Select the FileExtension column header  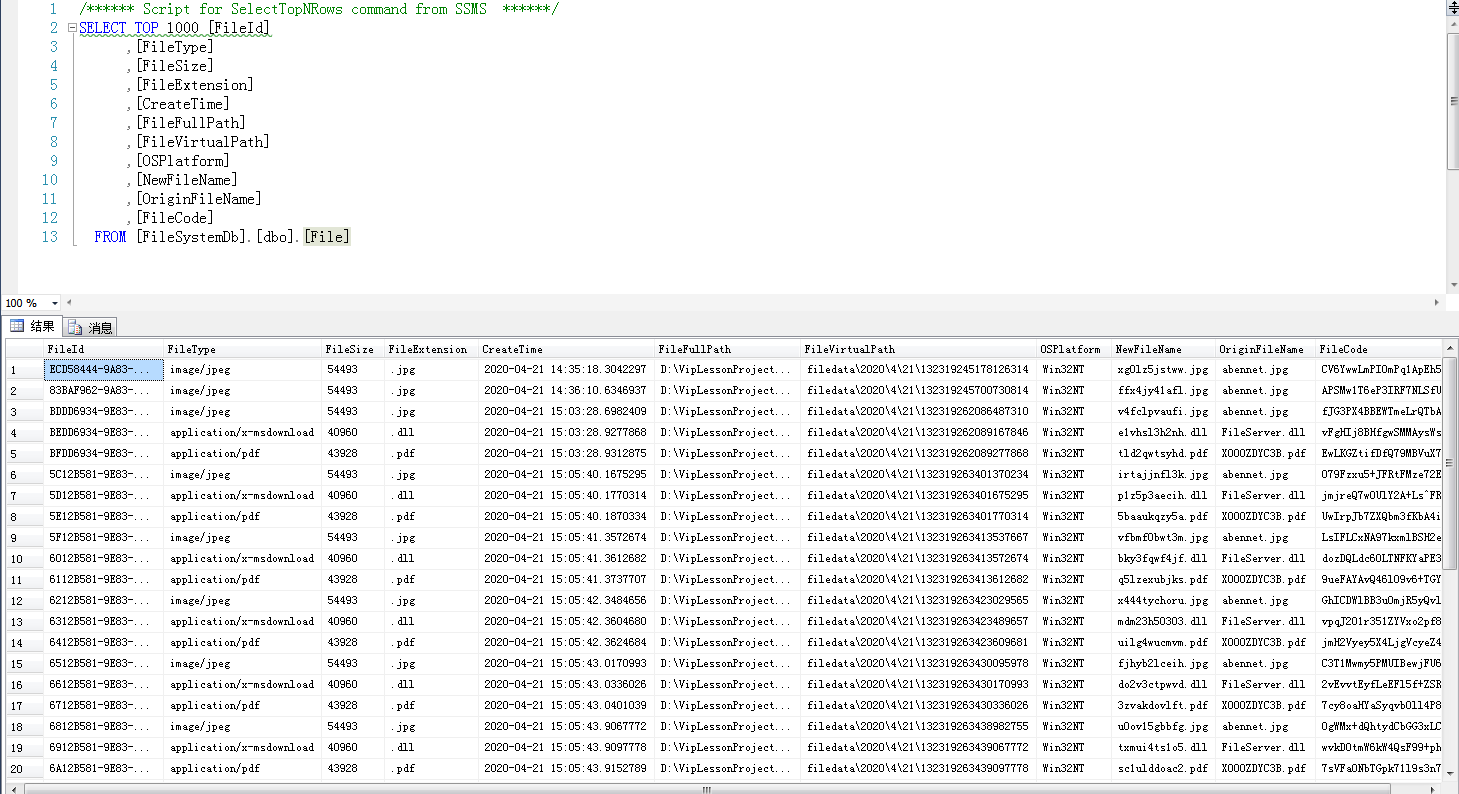431,349
